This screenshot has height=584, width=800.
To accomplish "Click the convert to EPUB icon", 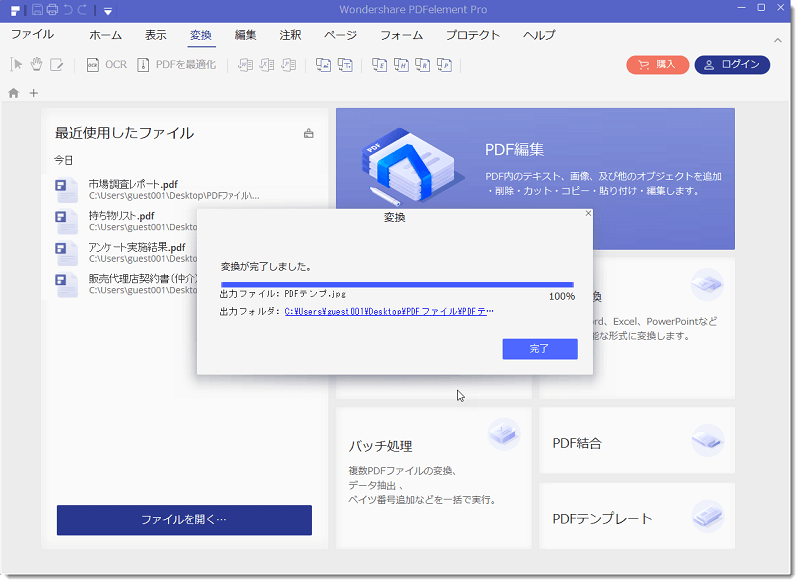I will point(379,65).
